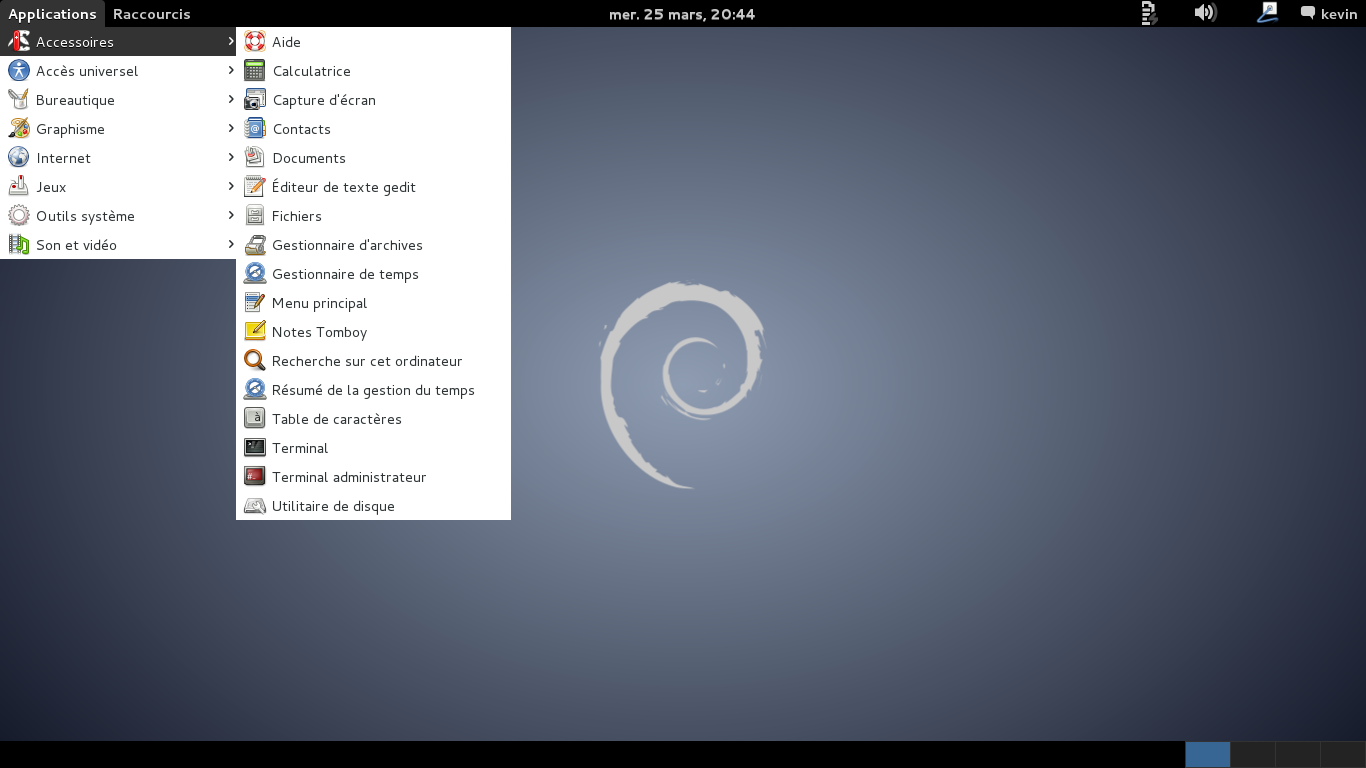Click the Utilitaire de disque icon
This screenshot has width=1366, height=768.
tap(255, 506)
